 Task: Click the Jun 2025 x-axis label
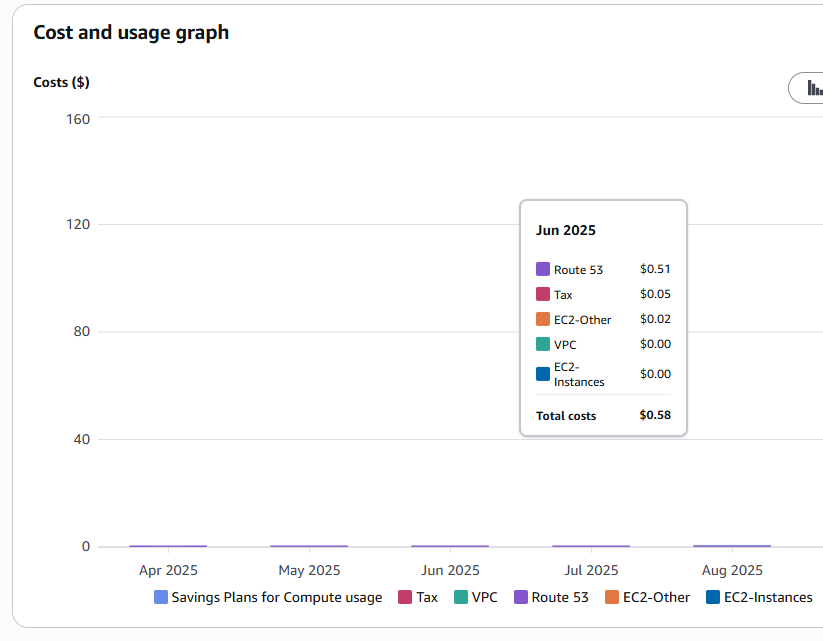pyautogui.click(x=450, y=571)
